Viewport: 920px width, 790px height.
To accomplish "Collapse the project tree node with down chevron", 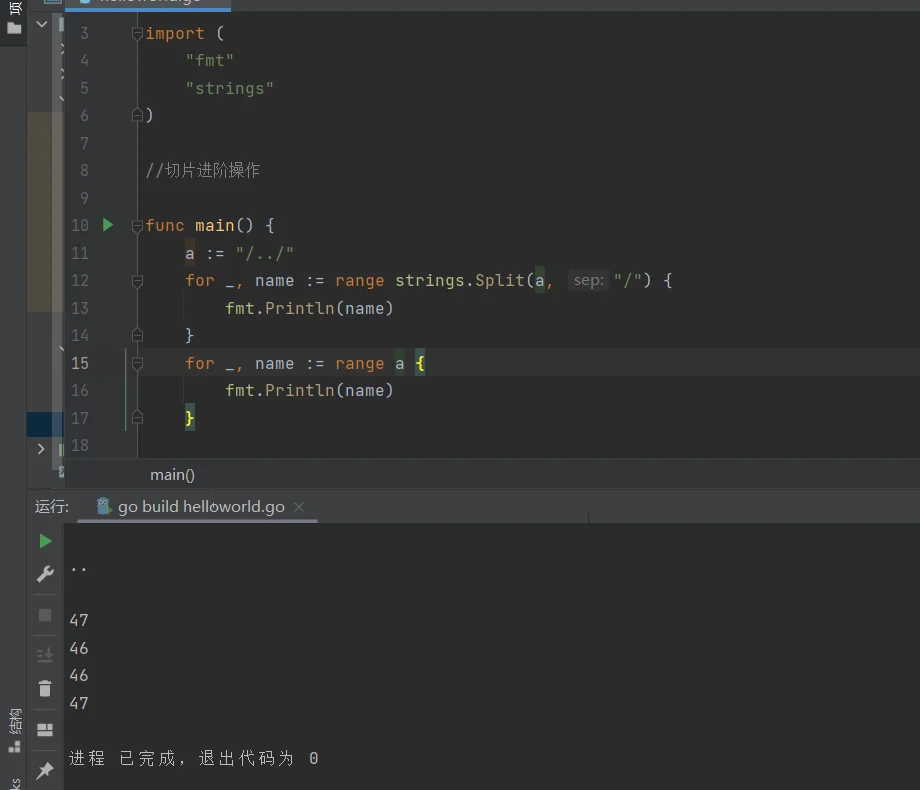I will [x=42, y=25].
